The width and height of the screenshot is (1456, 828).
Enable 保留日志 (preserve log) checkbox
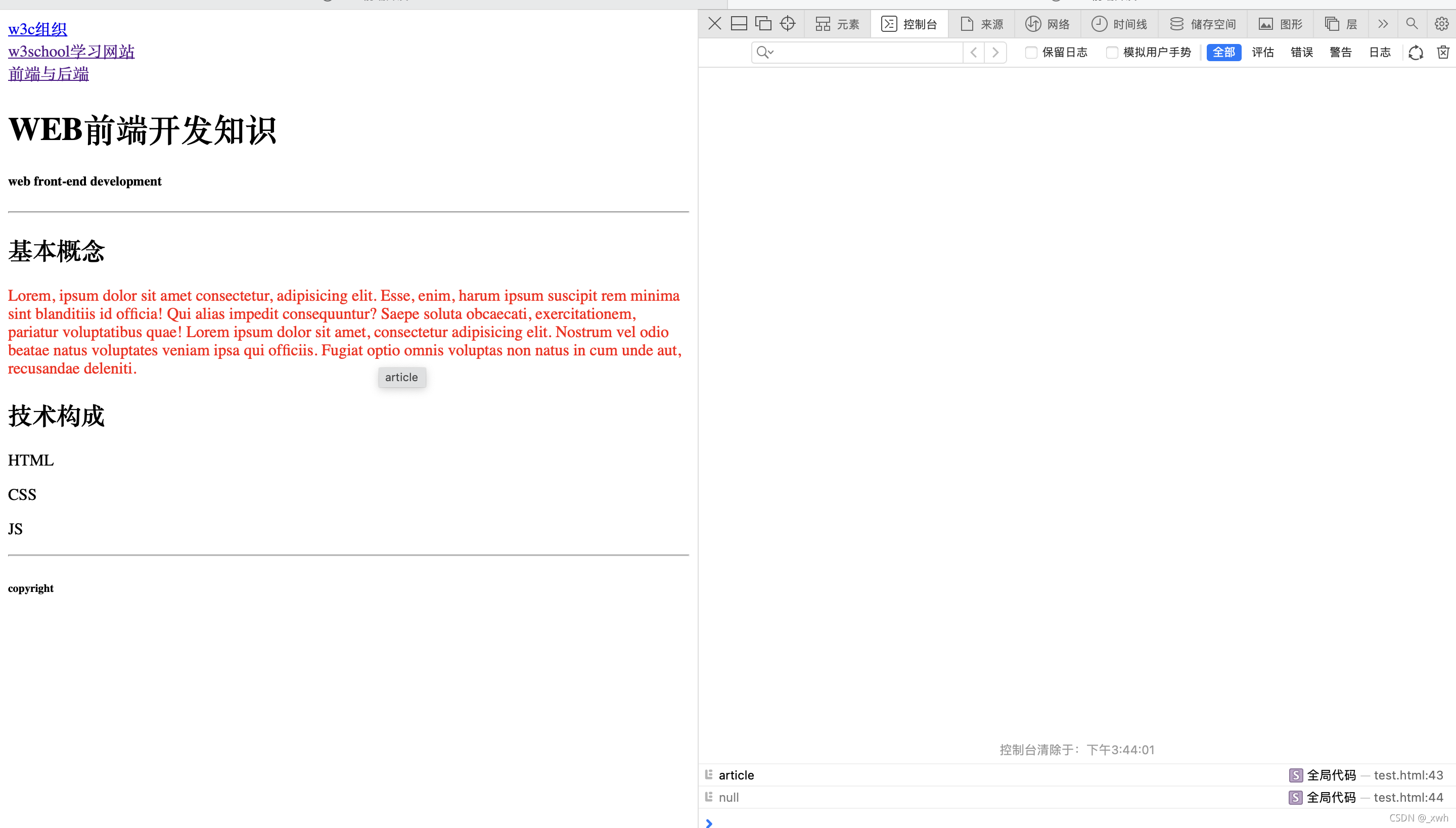tap(1030, 53)
